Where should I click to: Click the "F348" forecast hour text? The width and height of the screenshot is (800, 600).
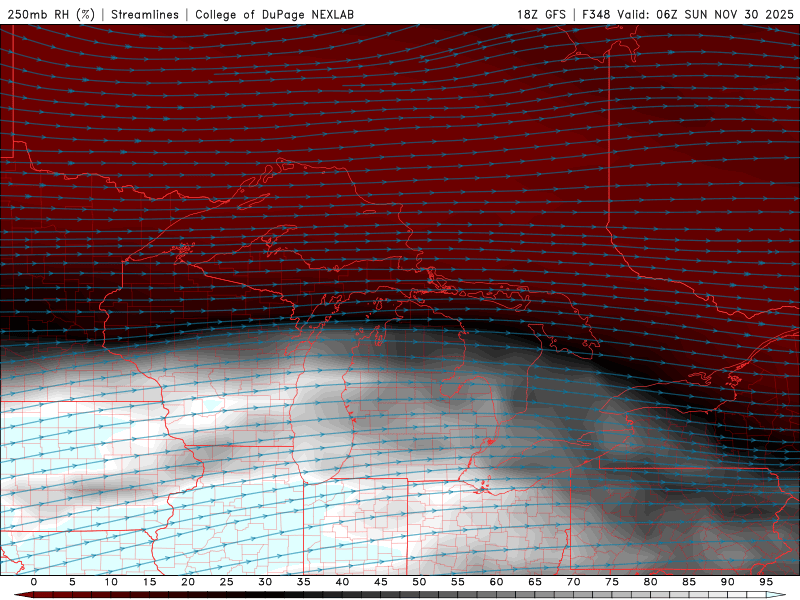click(596, 14)
